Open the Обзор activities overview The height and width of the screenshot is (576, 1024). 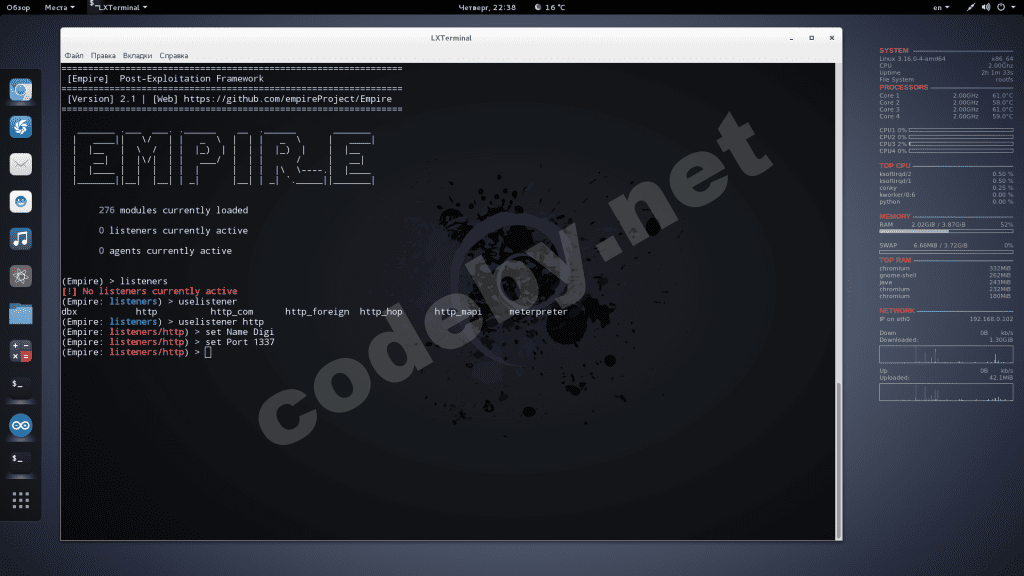18,7
